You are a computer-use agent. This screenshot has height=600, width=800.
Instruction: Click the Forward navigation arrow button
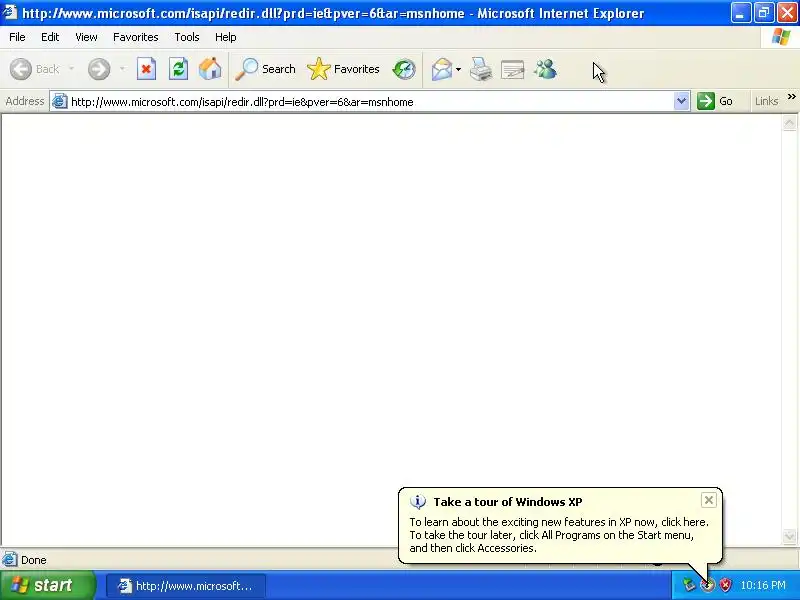pos(99,69)
